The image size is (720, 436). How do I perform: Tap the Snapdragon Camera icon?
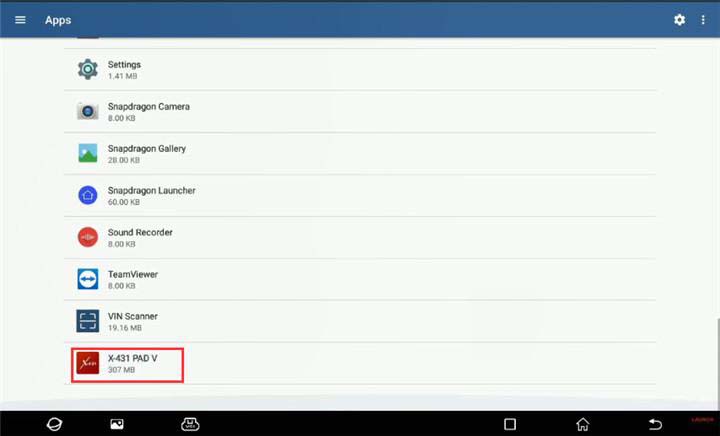pos(87,111)
